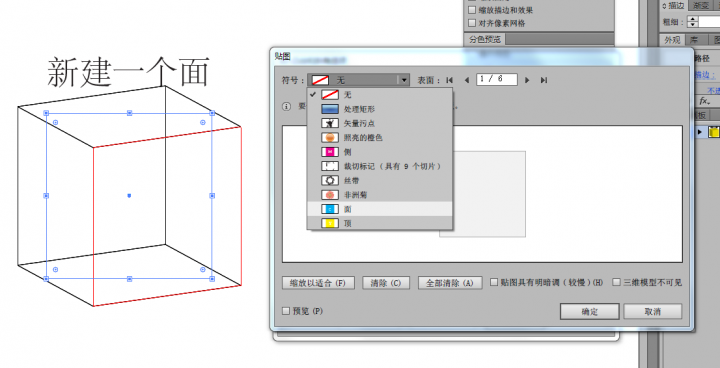
Task: Click 缩放以适合 (F) button
Action: tap(318, 283)
